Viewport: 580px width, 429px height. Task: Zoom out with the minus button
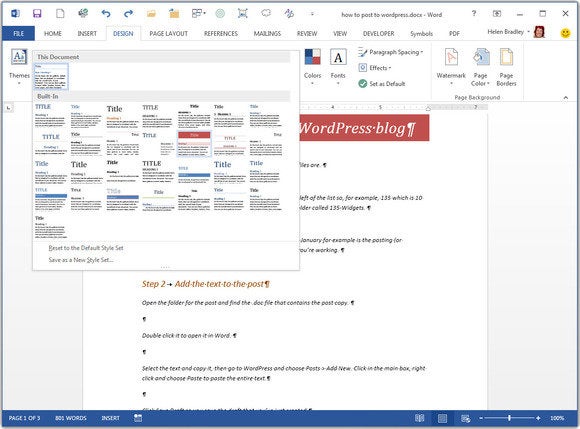point(481,418)
